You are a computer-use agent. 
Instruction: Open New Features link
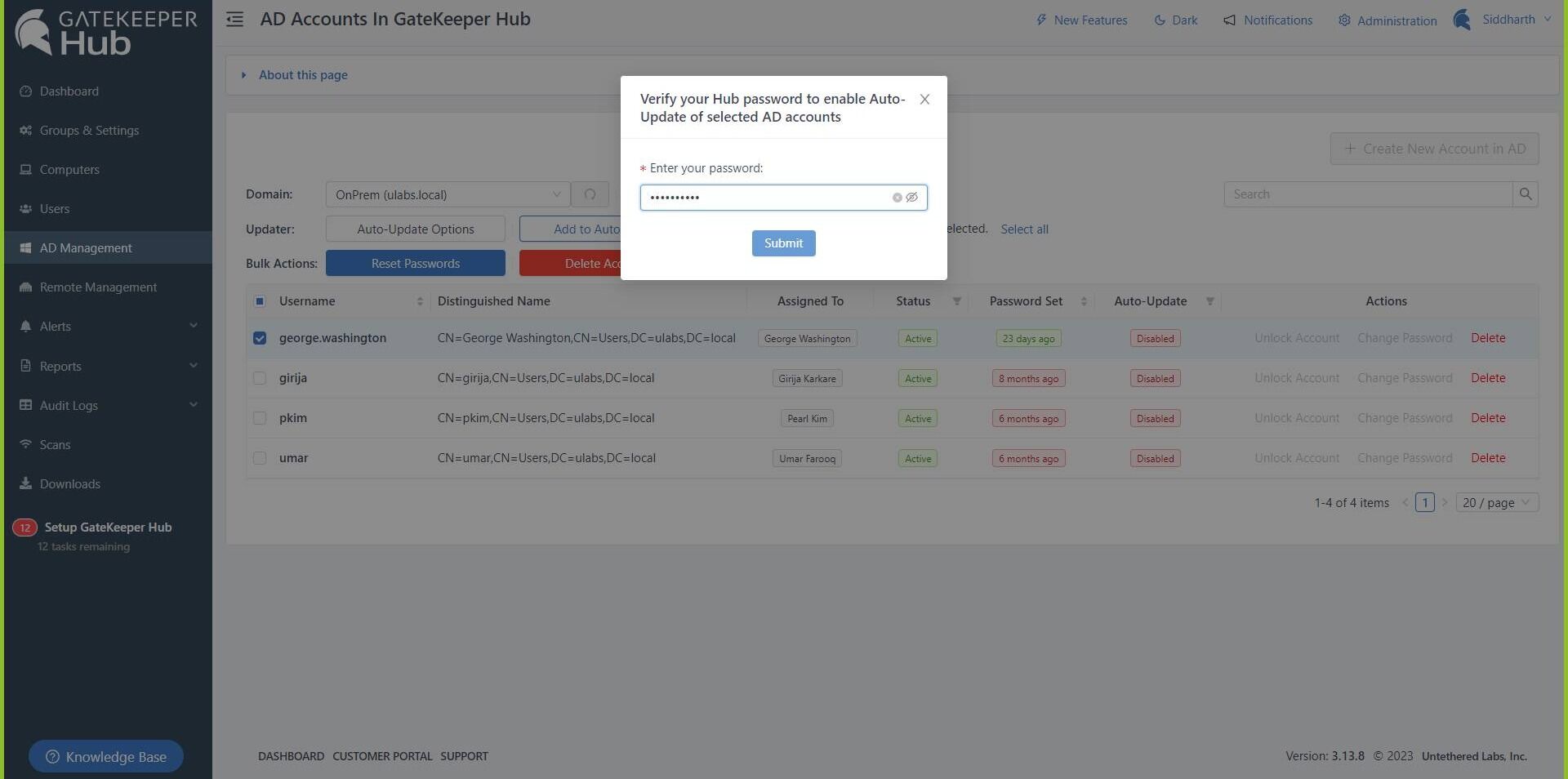pos(1081,20)
